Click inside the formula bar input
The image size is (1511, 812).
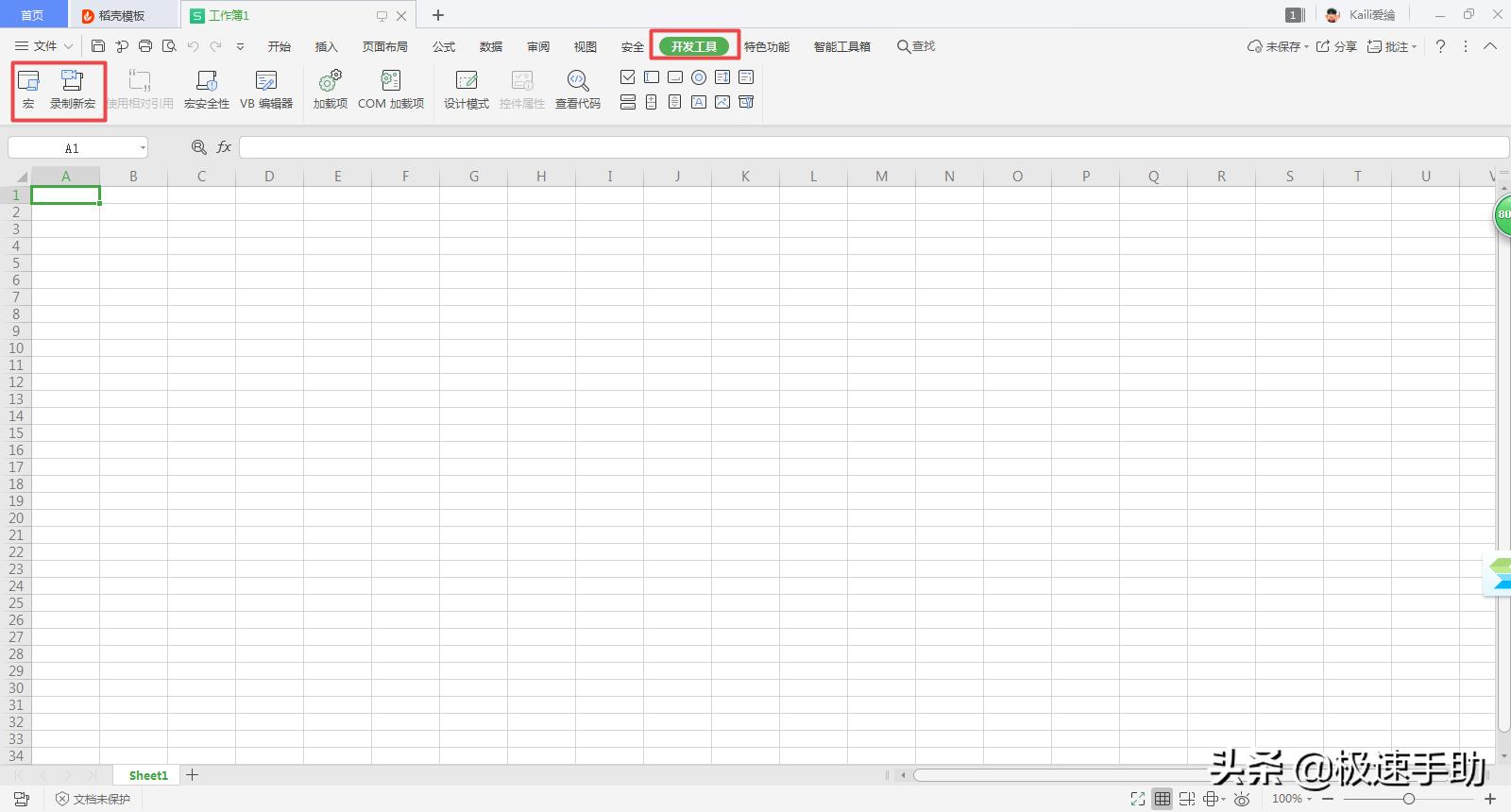pyautogui.click(x=874, y=147)
